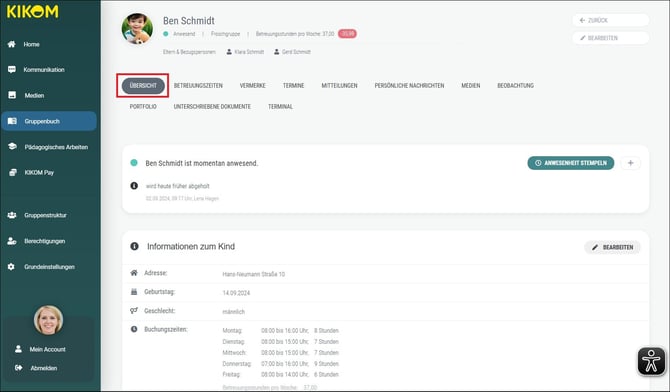Click the Gruppenstruktur people icon
This screenshot has width=670, height=392.
click(x=12, y=215)
